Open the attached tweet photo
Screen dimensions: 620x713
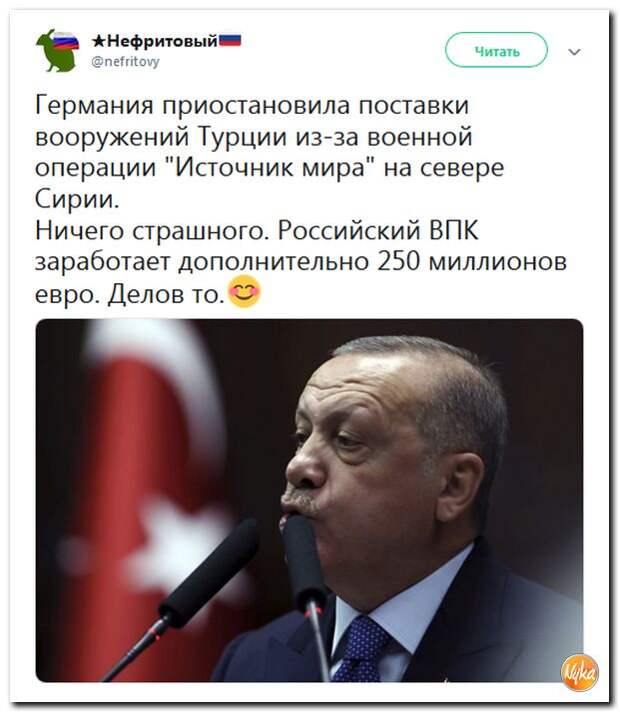click(309, 500)
